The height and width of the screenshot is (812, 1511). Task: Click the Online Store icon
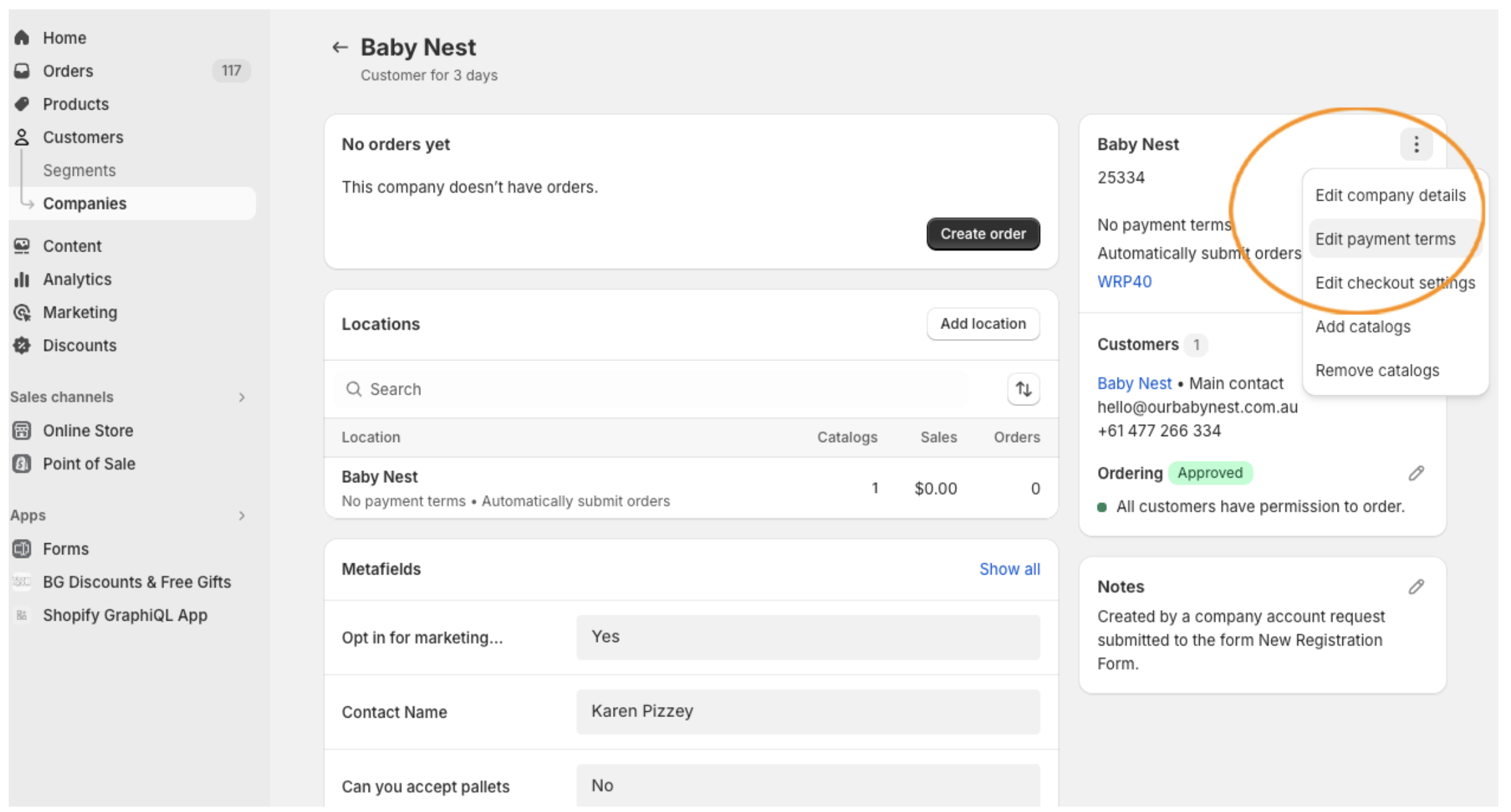(22, 431)
